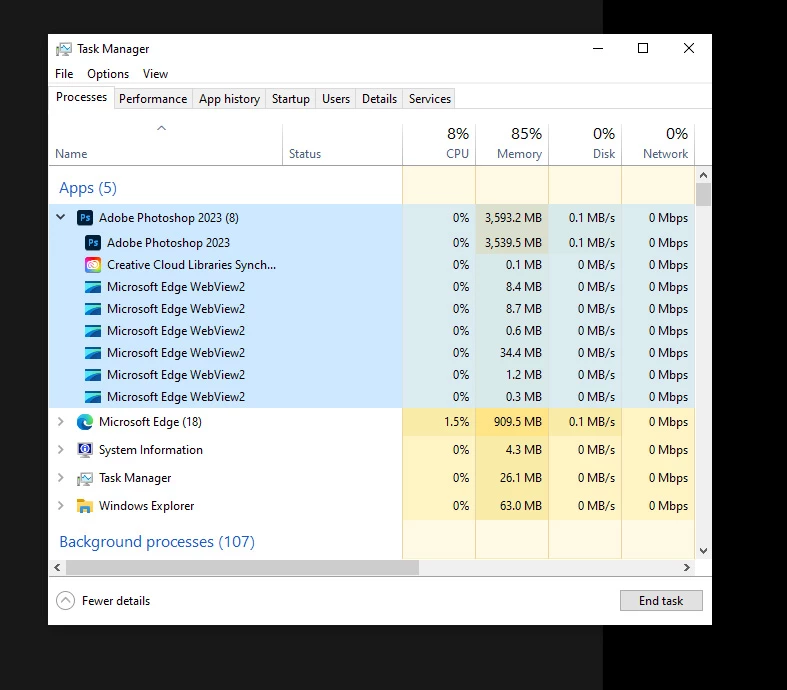Click the WebView2 icon in the 8.4 MB row
Viewport: 787px width, 690px height.
point(93,287)
